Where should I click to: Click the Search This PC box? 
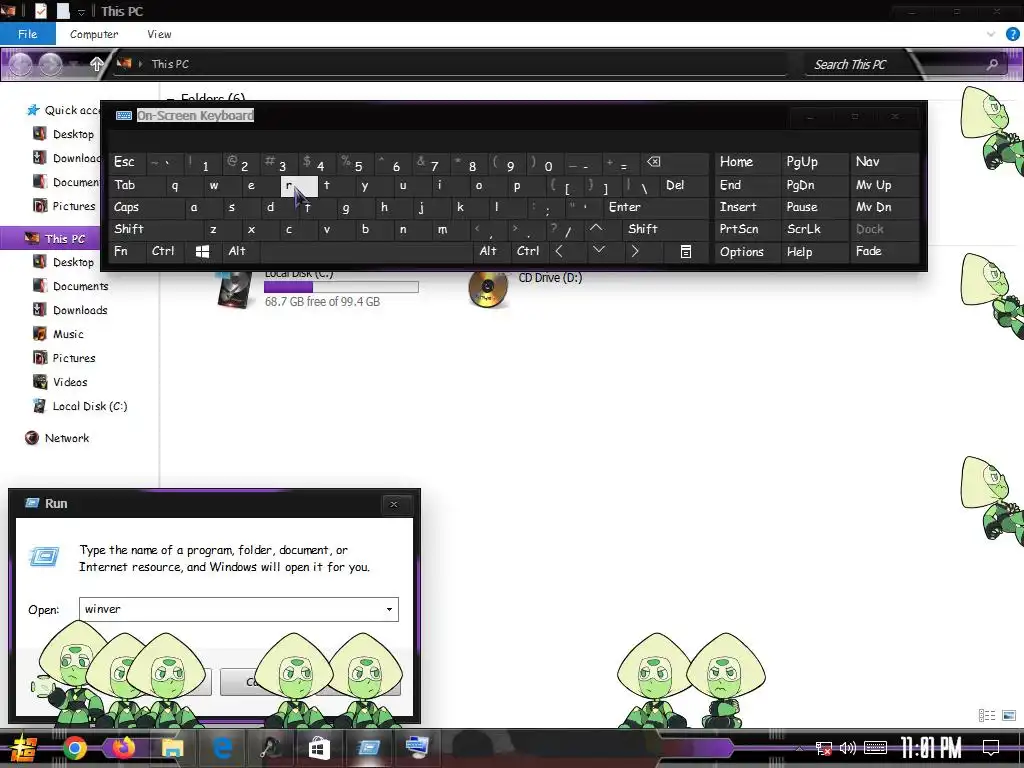pyautogui.click(x=895, y=65)
